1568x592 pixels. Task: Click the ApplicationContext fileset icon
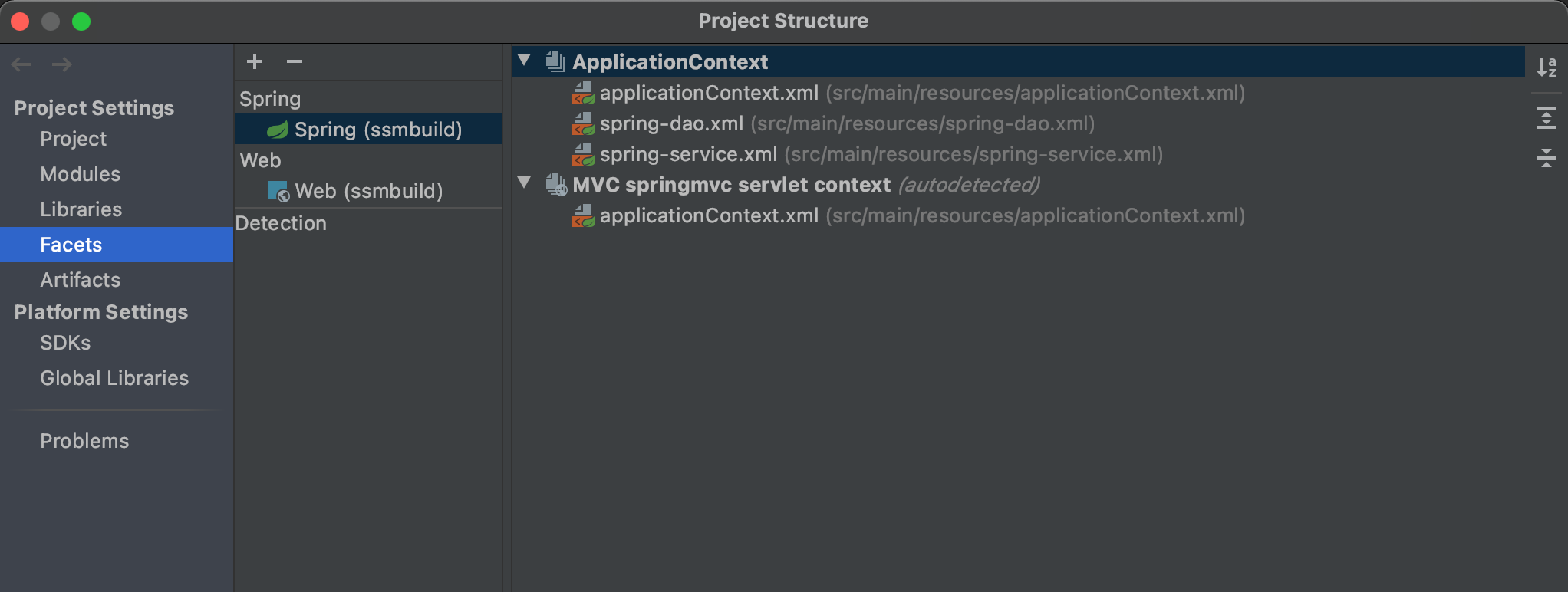(x=555, y=61)
